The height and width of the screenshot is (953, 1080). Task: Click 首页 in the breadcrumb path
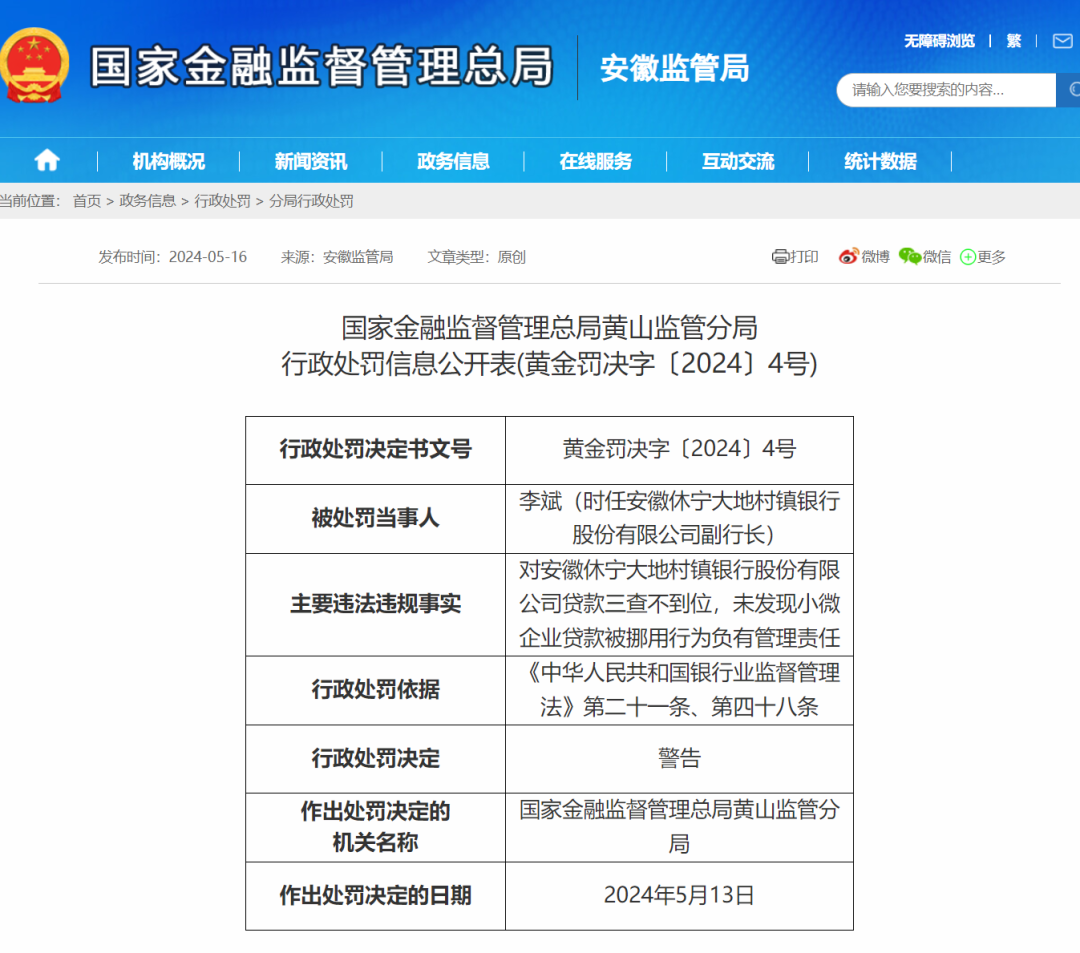(87, 201)
